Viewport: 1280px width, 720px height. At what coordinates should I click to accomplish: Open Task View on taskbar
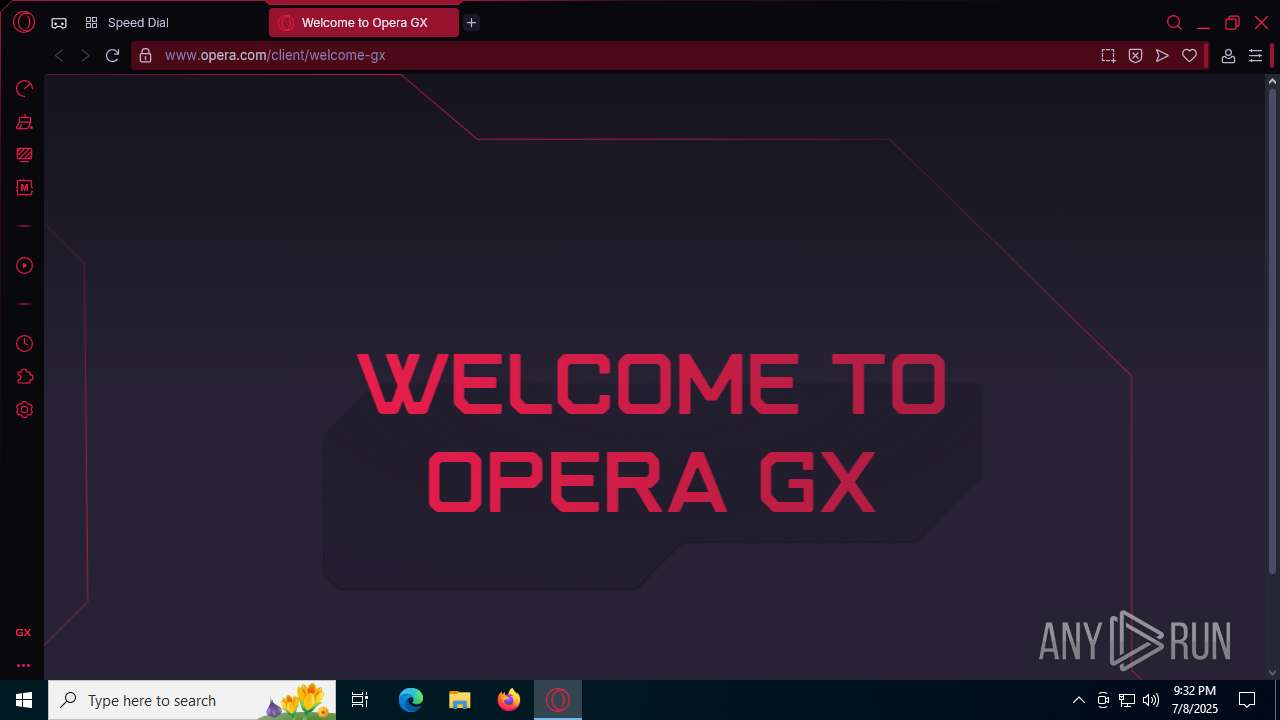tap(360, 700)
